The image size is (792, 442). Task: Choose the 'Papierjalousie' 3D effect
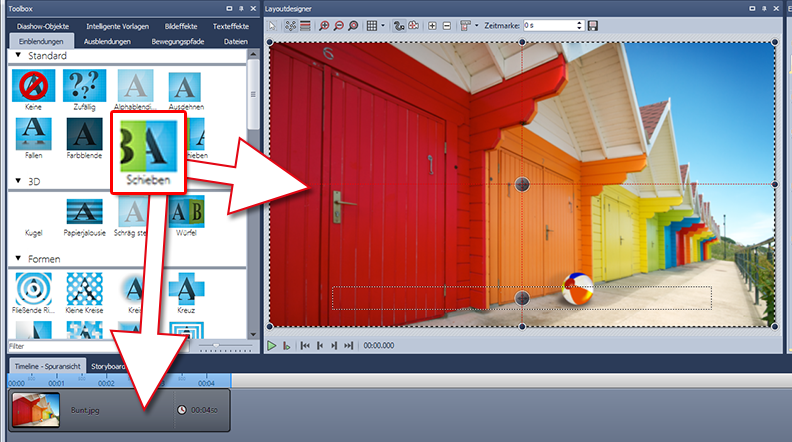pyautogui.click(x=85, y=214)
